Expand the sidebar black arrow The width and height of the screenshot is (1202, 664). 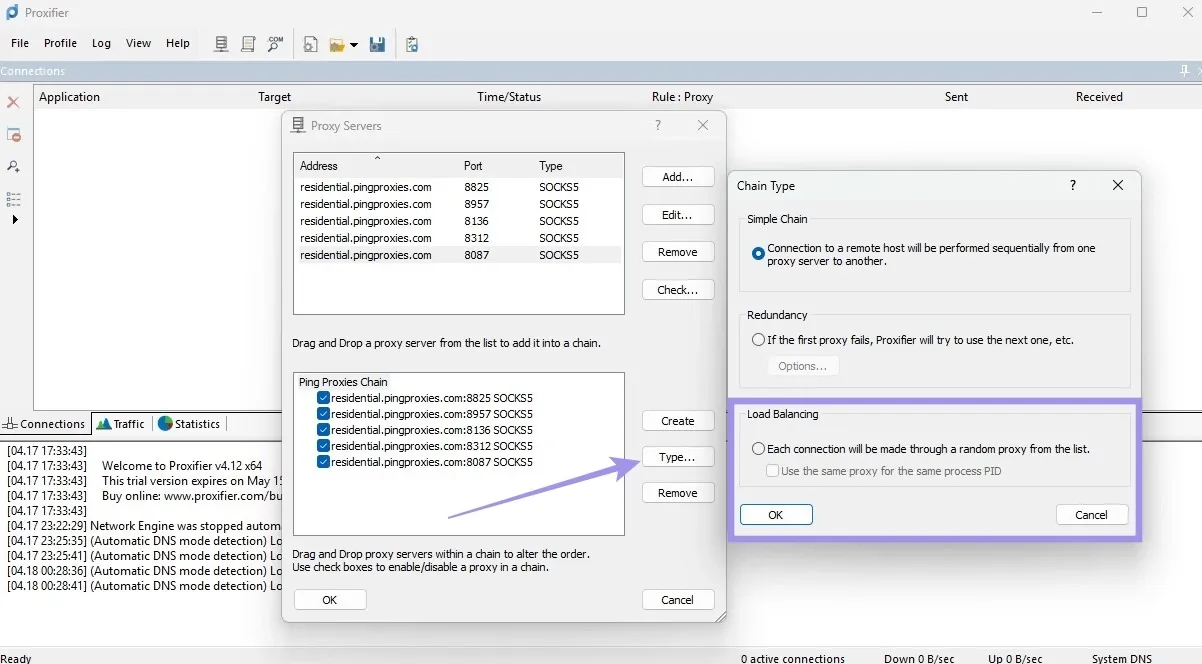pyautogui.click(x=14, y=219)
